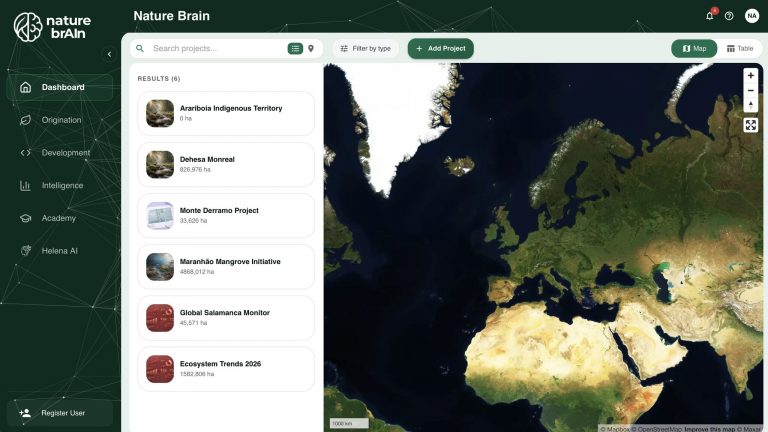Collapse the left sidebar with chevron
The image size is (768, 432).
(x=109, y=55)
